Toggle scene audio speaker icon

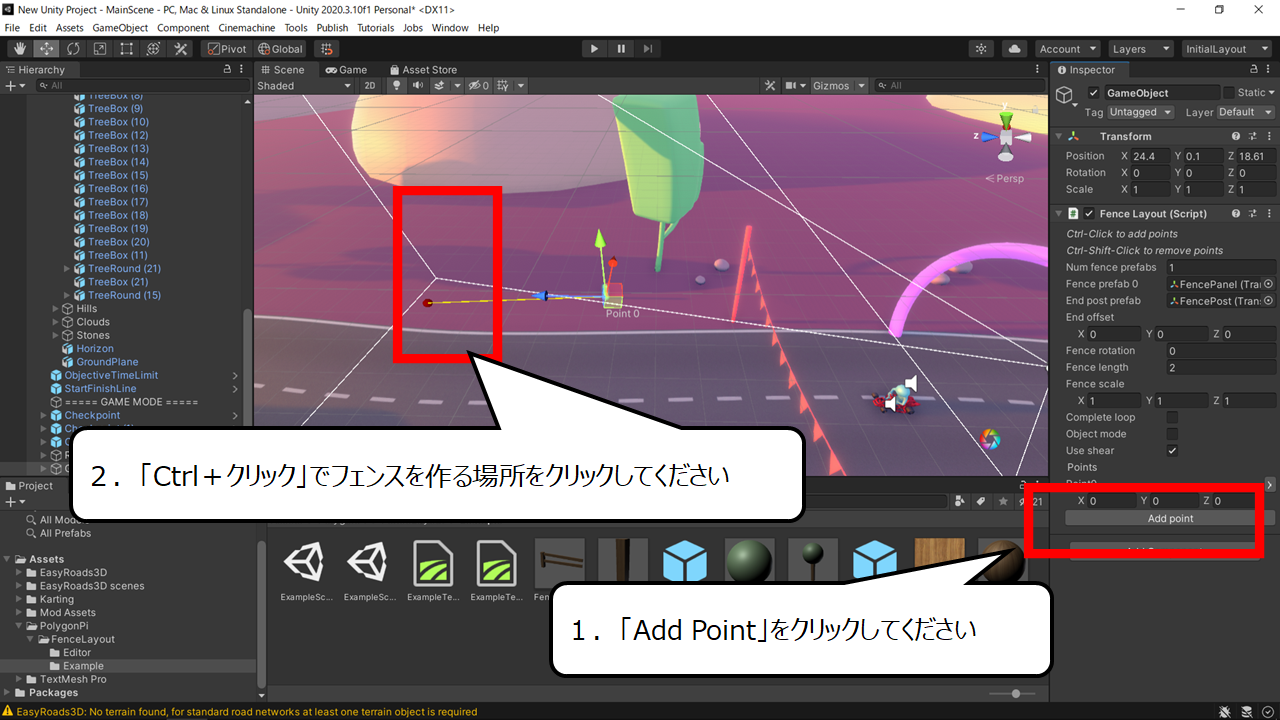418,86
